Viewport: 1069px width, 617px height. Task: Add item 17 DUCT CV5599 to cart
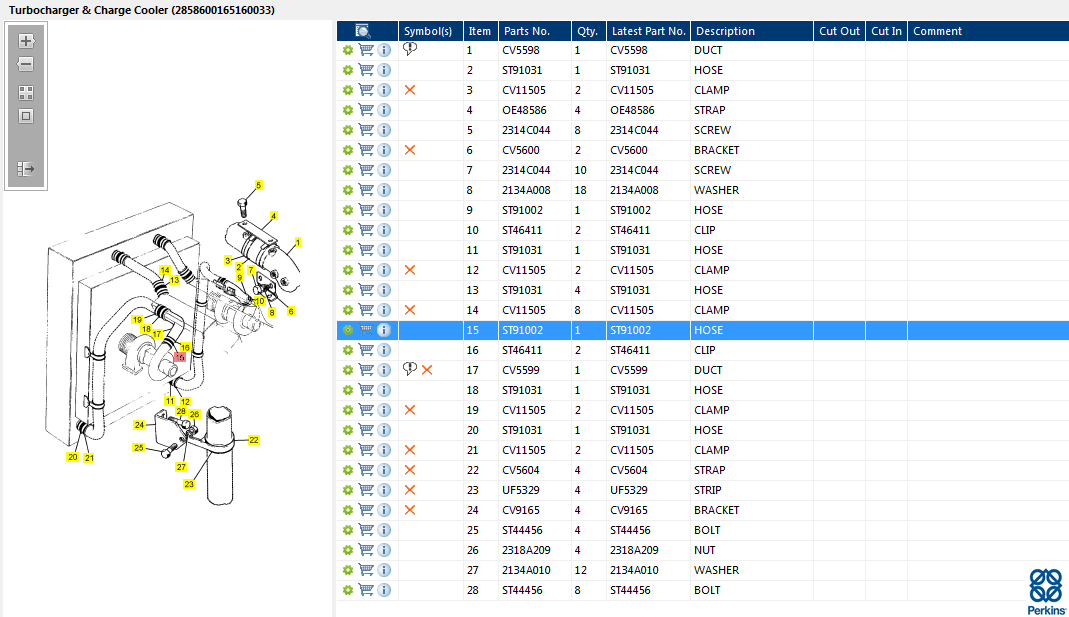pyautogui.click(x=366, y=370)
